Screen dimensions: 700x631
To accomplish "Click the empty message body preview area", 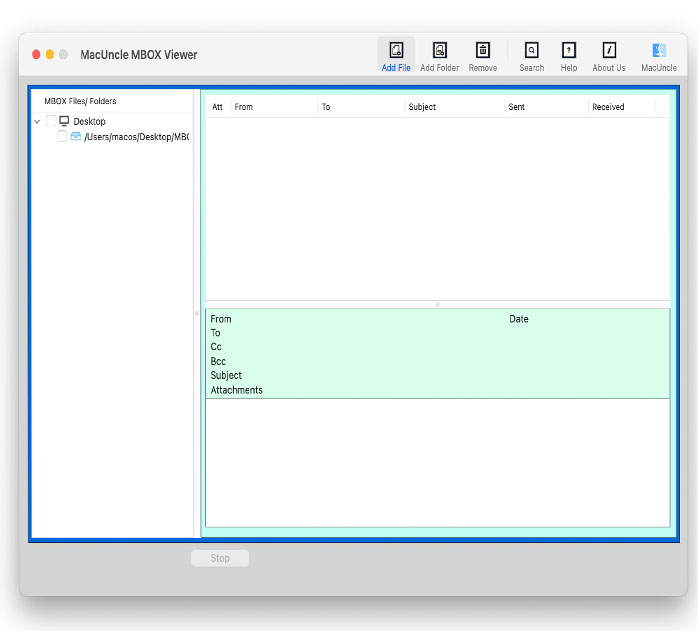I will point(438,463).
